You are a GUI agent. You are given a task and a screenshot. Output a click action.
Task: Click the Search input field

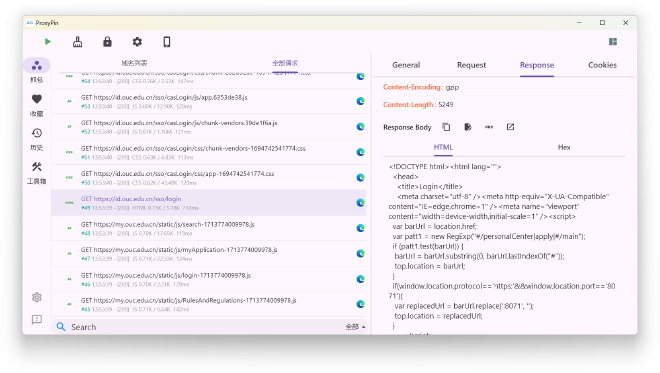pyautogui.click(x=206, y=327)
